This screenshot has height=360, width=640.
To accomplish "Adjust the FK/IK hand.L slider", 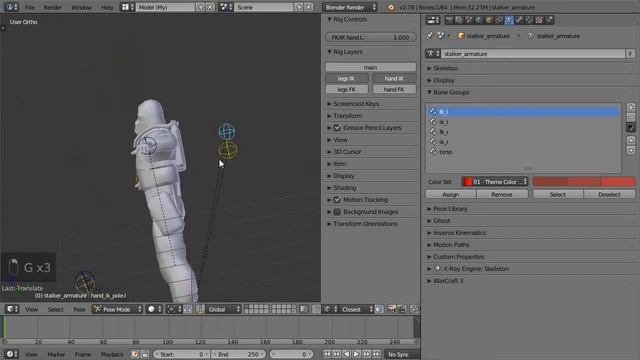I will coord(371,37).
